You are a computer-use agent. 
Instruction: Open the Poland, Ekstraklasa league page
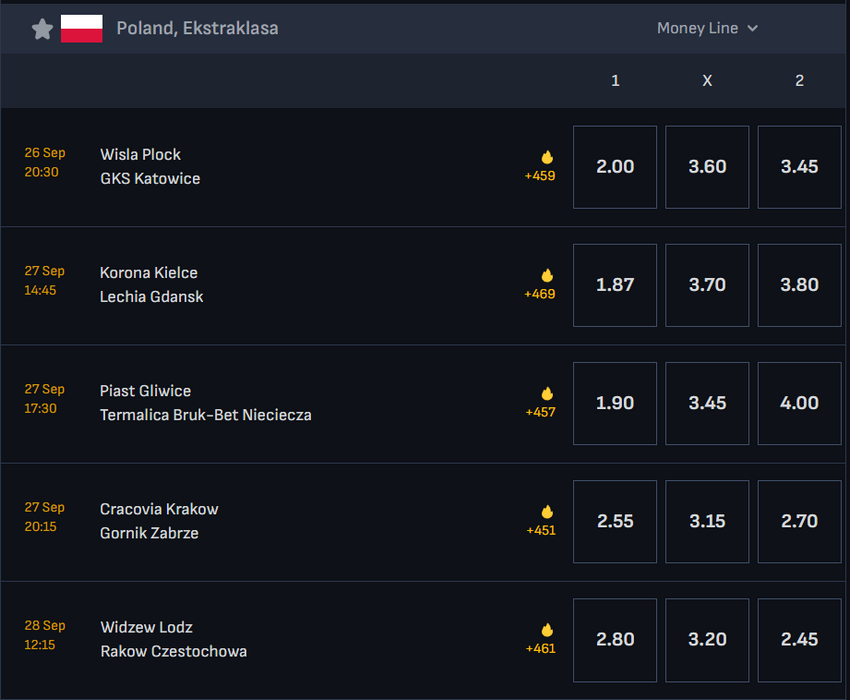(197, 28)
